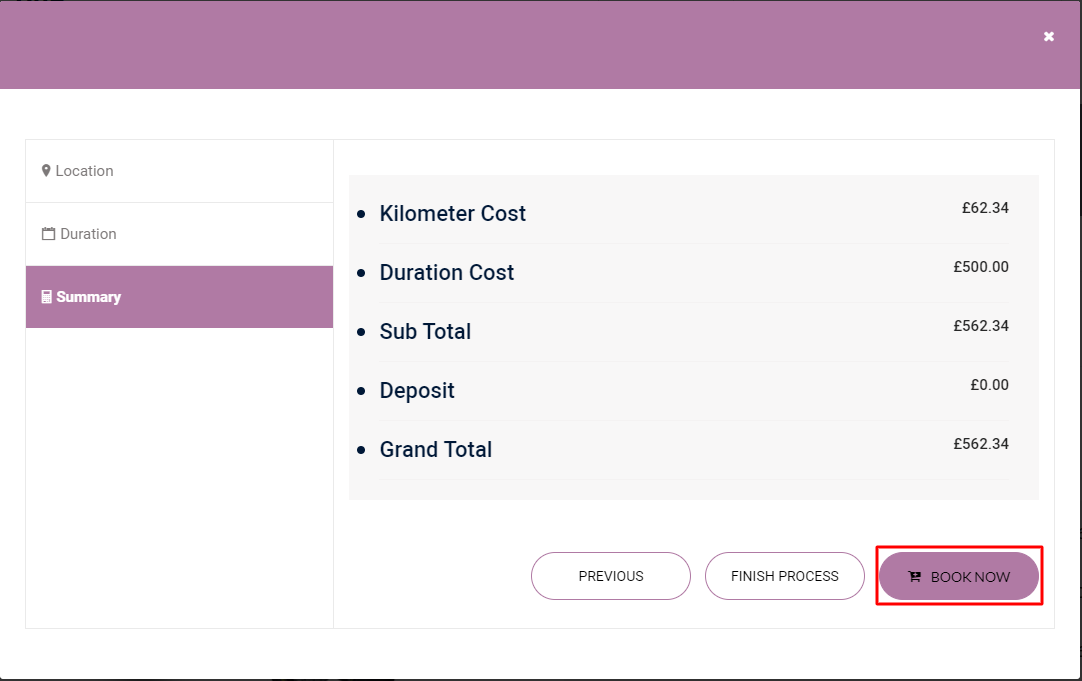Viewport: 1082px width, 681px height.
Task: Confirm the booking with Book Now
Action: coord(959,576)
